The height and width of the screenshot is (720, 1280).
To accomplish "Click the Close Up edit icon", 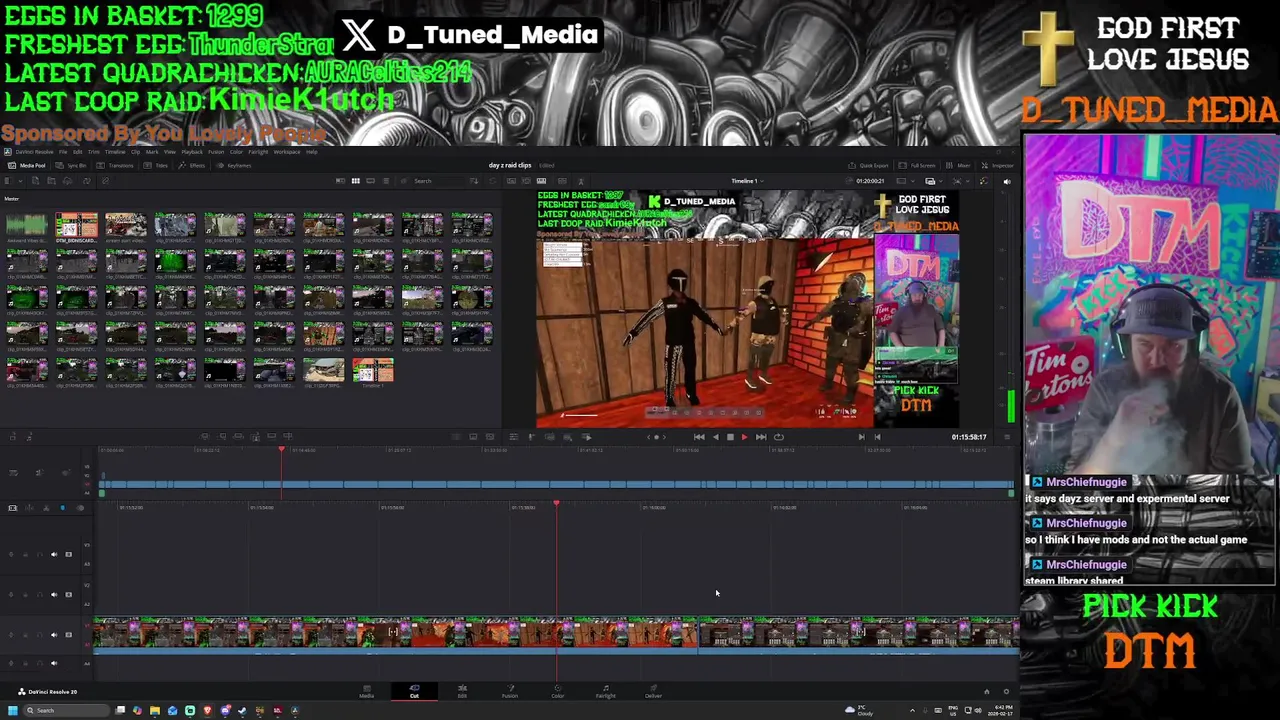I will [x=255, y=437].
